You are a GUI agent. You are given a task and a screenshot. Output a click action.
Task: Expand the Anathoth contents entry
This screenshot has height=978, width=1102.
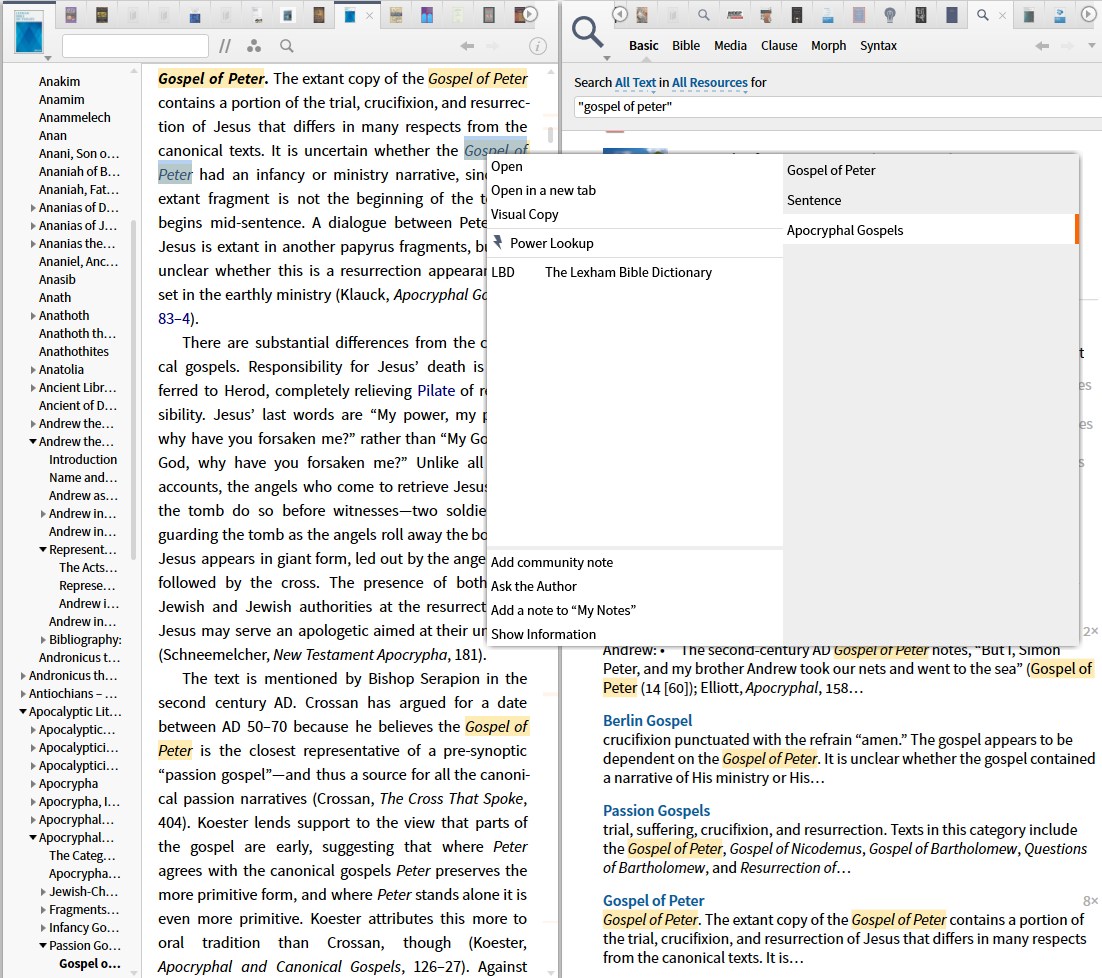(x=33, y=316)
